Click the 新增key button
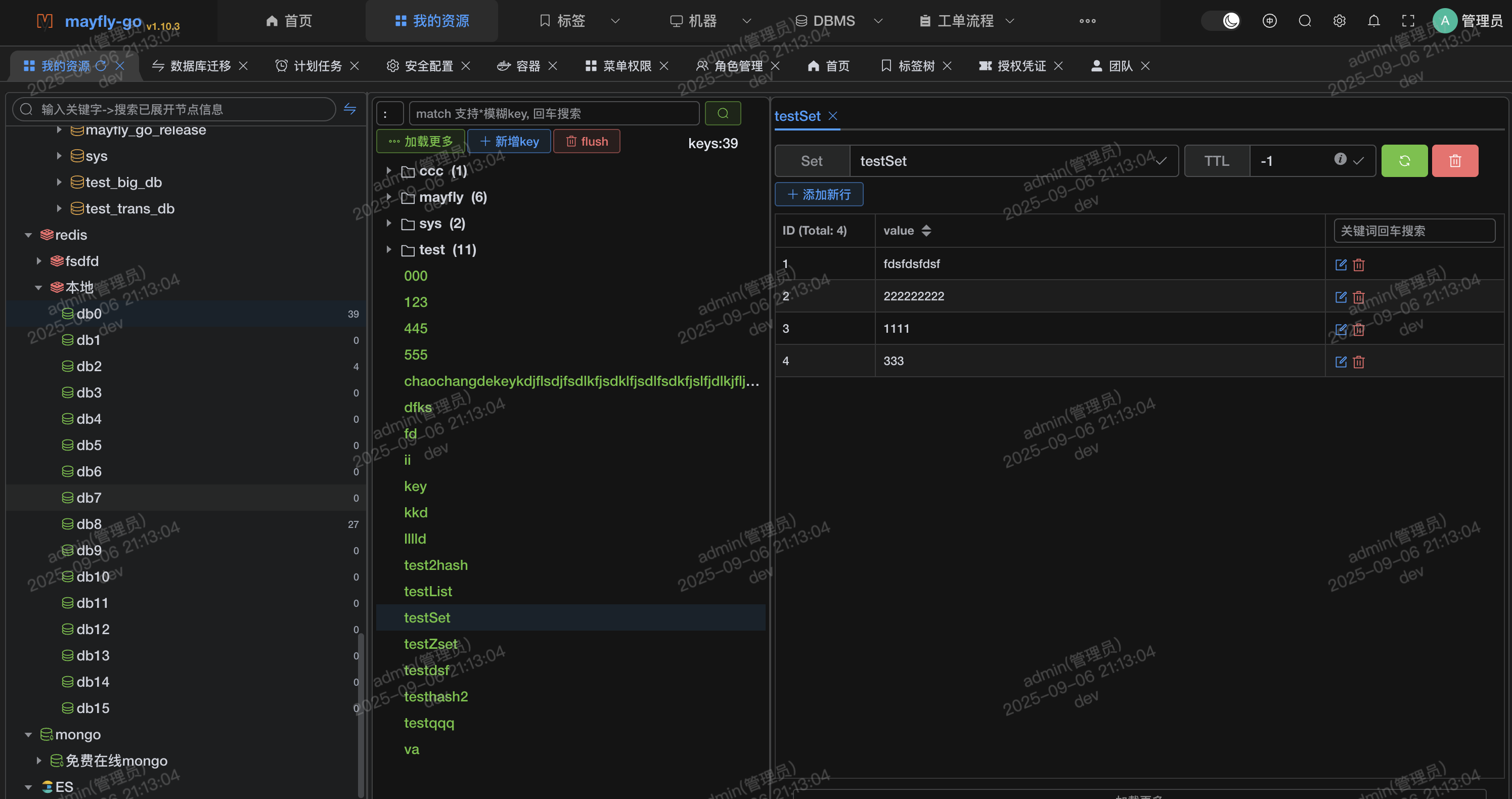This screenshot has width=1512, height=799. (x=509, y=141)
